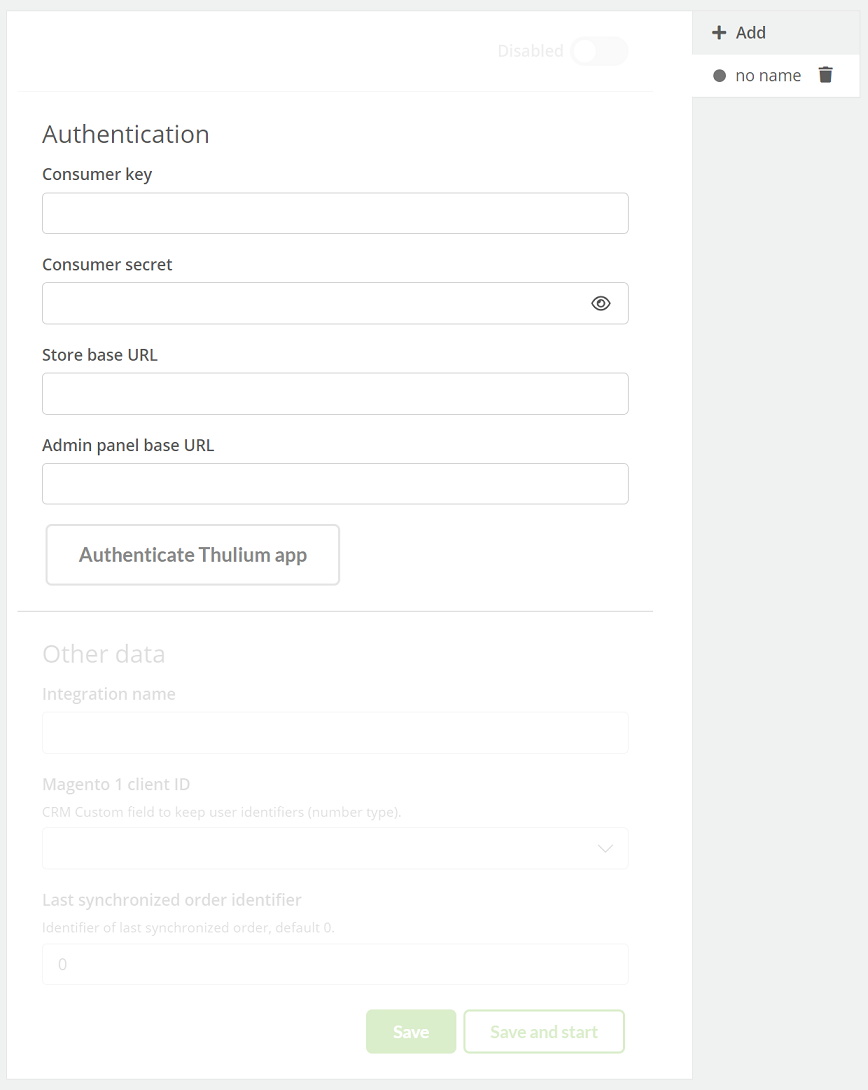Delete the 'no name' integration with the trash icon

pos(826,75)
